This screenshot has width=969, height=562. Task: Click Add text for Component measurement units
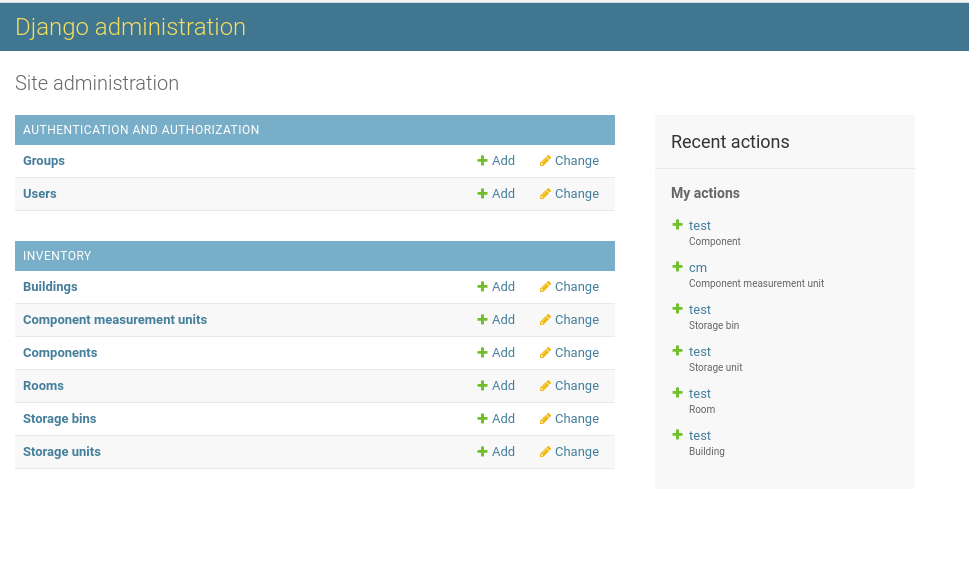tap(503, 320)
